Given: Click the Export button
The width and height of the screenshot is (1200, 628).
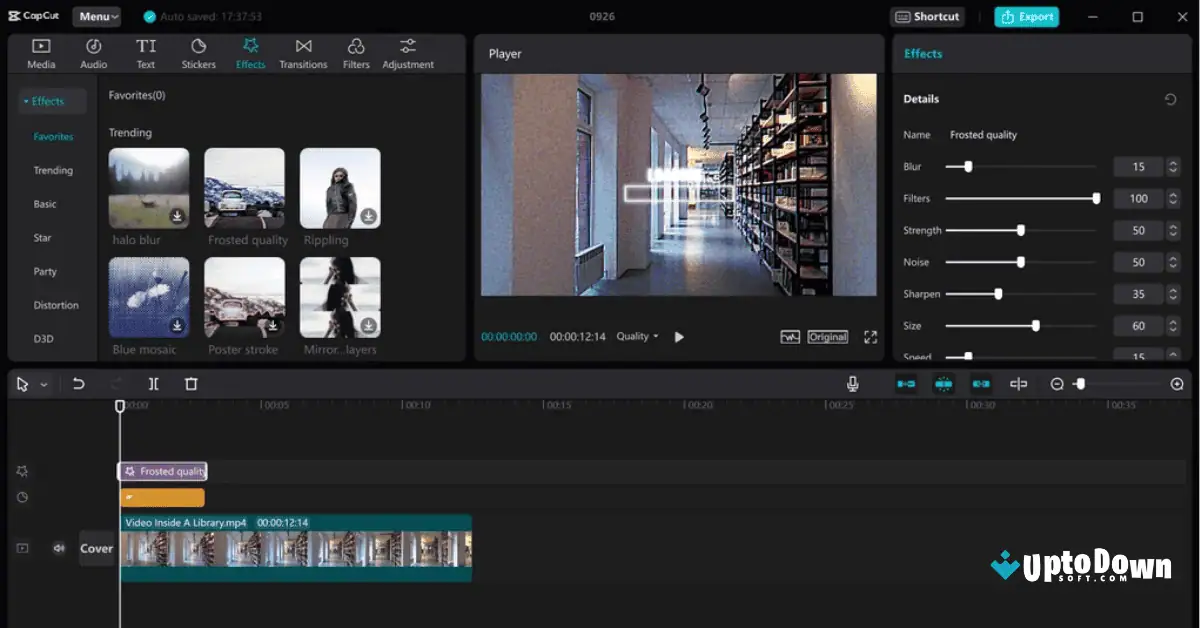Looking at the screenshot, I should coord(1026,16).
